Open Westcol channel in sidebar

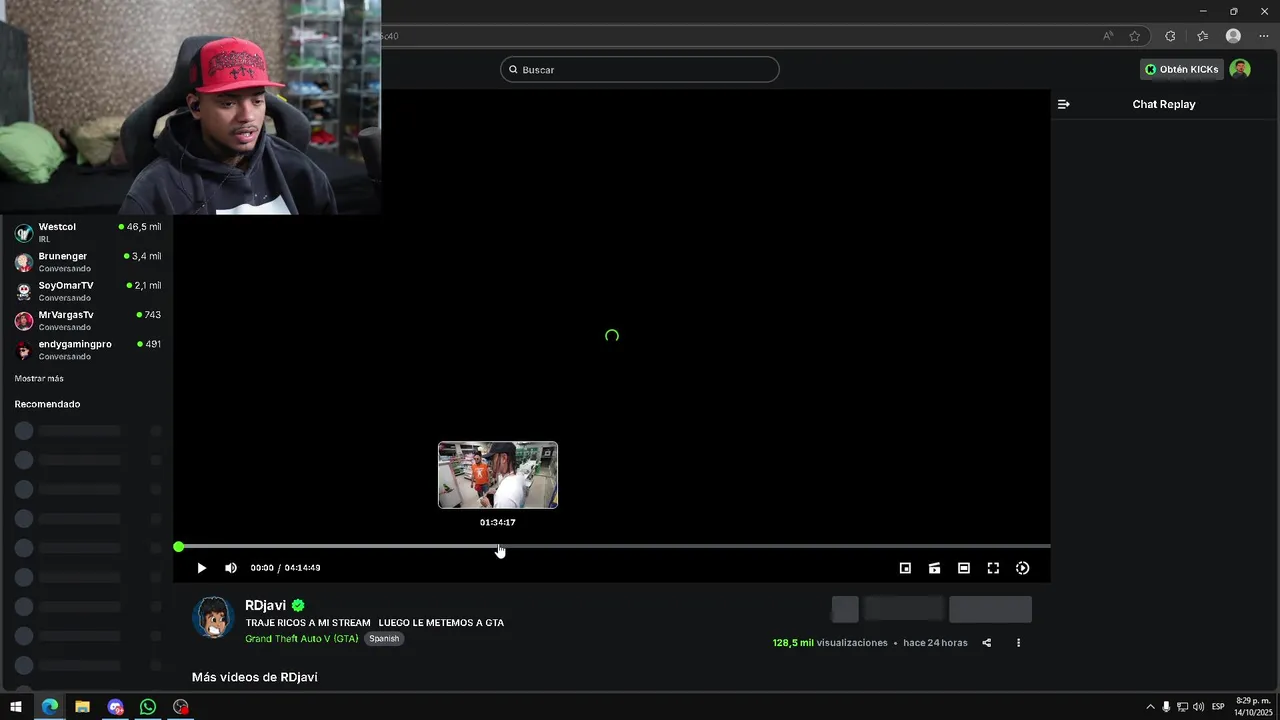click(x=88, y=232)
